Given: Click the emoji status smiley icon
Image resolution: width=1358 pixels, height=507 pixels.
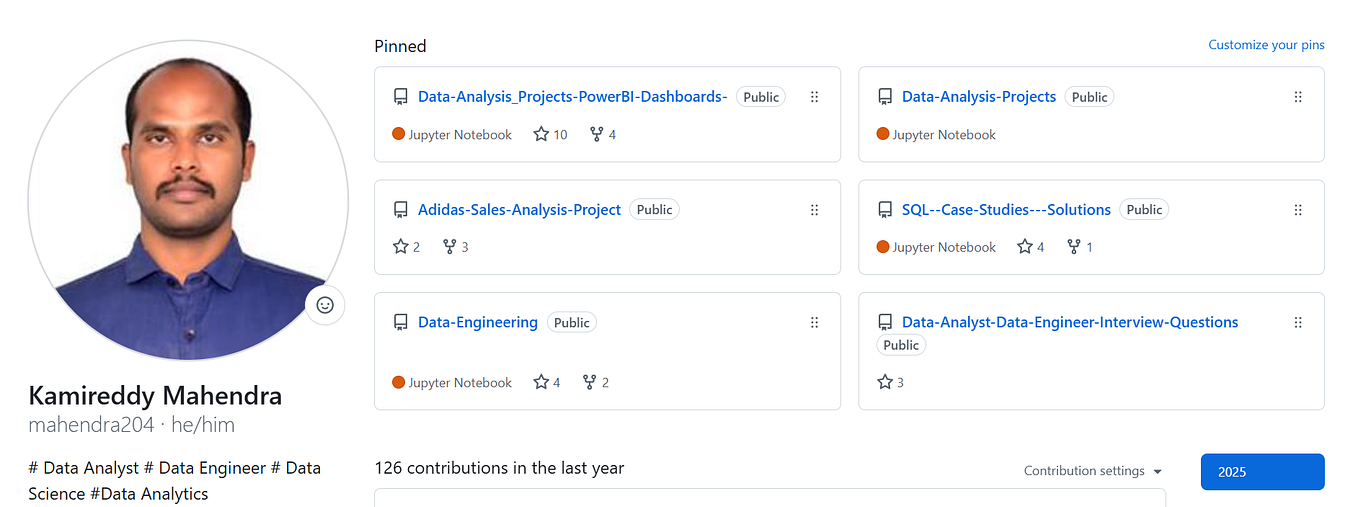Looking at the screenshot, I should [x=325, y=305].
